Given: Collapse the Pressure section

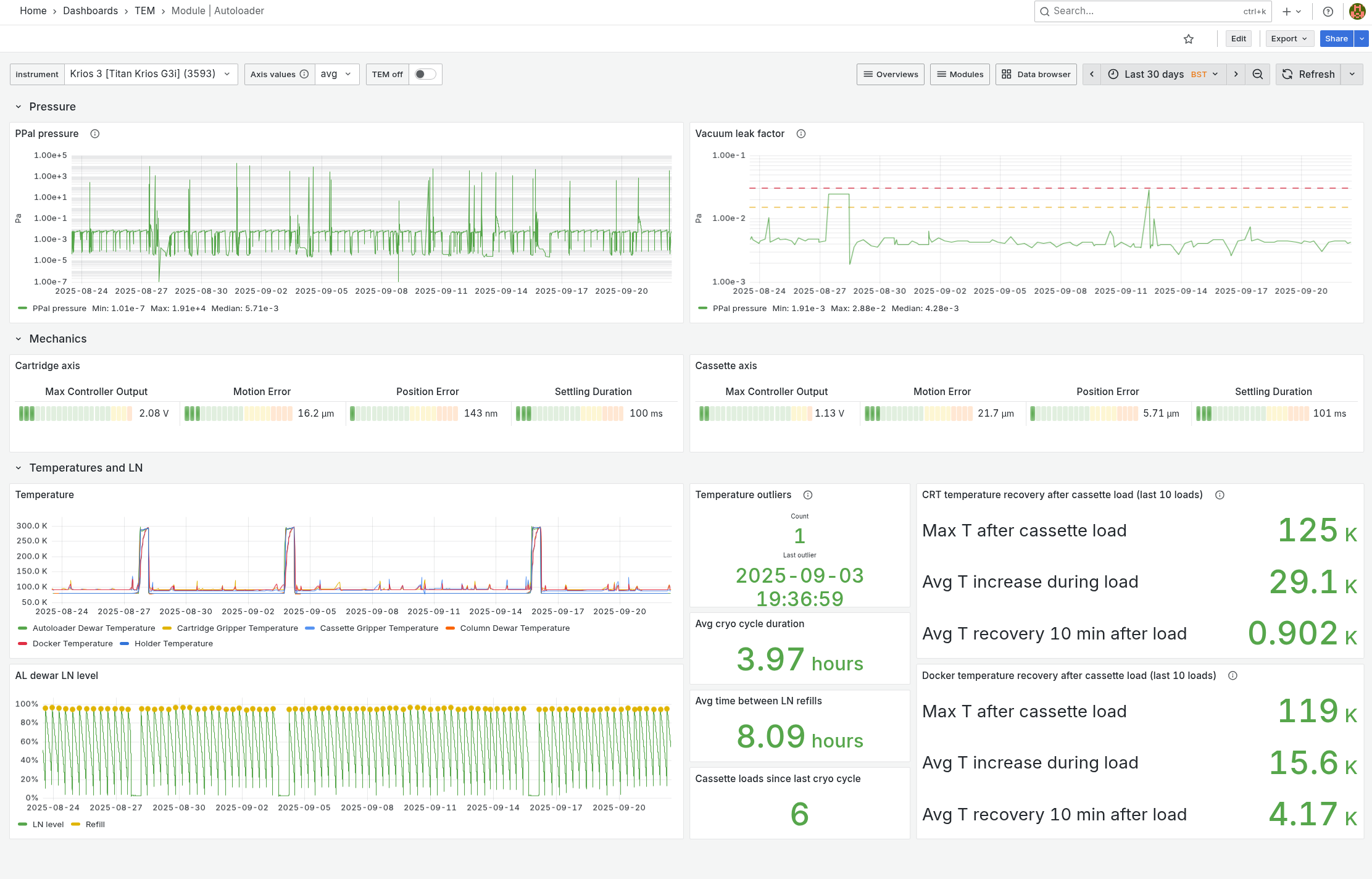Looking at the screenshot, I should pyautogui.click(x=19, y=107).
